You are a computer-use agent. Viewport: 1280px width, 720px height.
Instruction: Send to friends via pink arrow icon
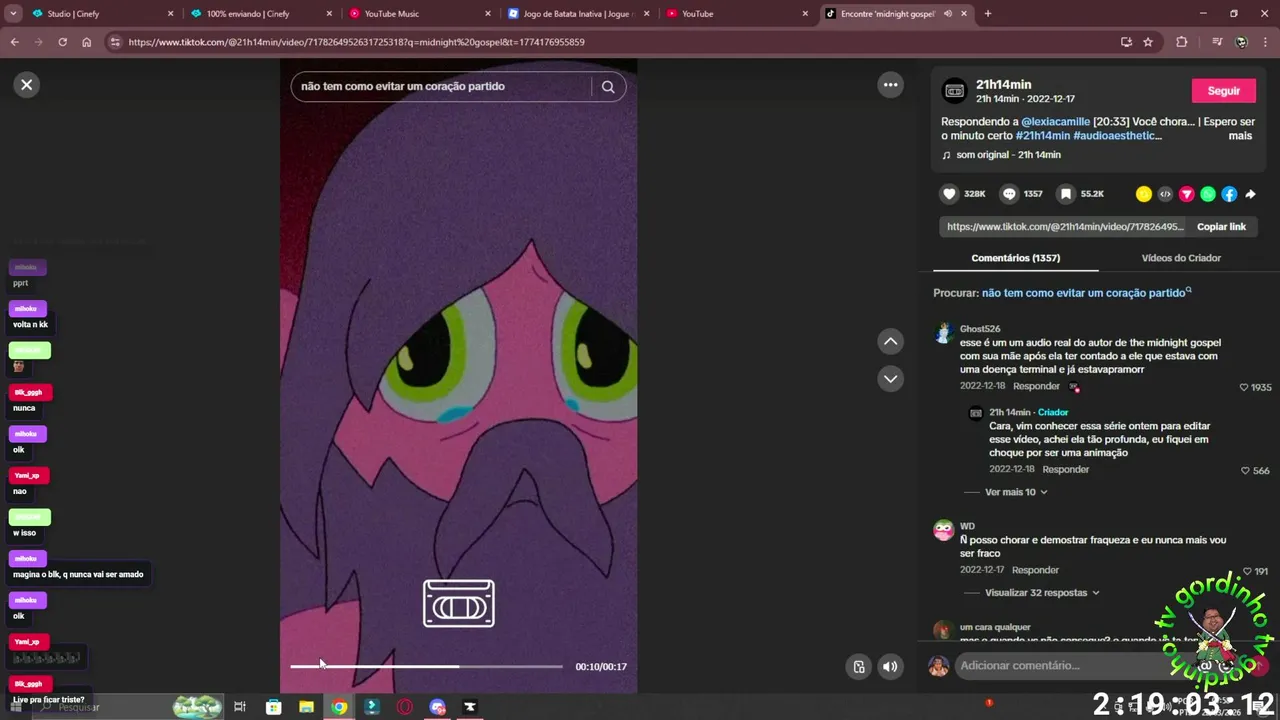[x=1187, y=194]
